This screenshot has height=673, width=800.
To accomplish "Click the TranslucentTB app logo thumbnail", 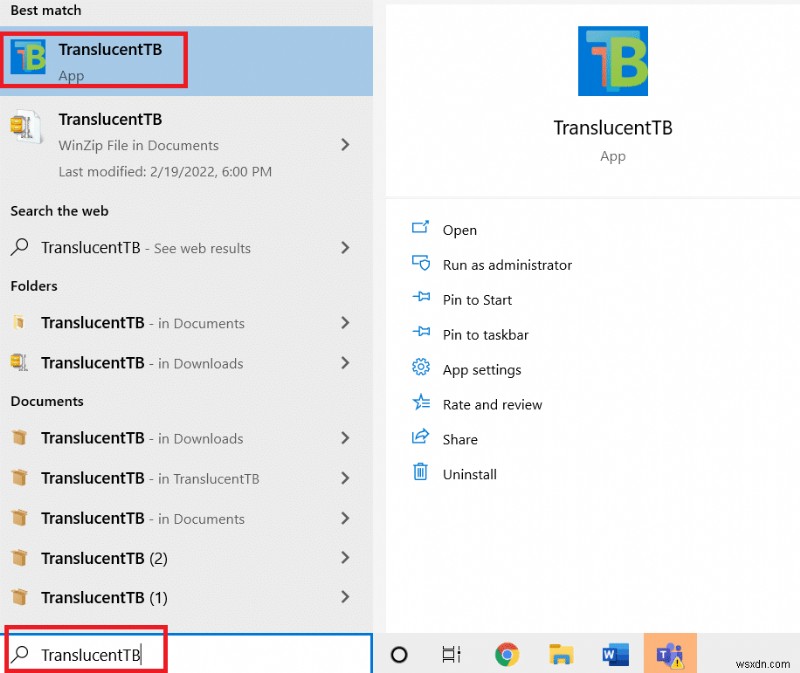I will click(613, 60).
